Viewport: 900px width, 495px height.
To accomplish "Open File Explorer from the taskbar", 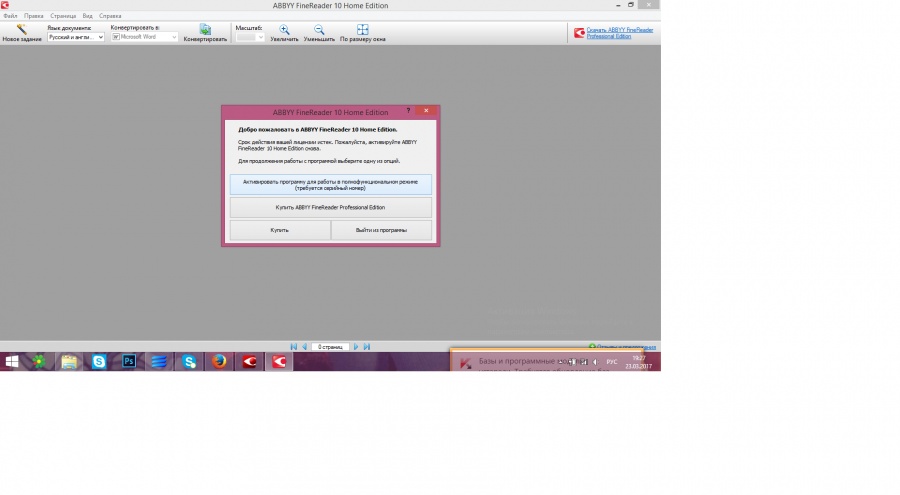I will pyautogui.click(x=69, y=361).
